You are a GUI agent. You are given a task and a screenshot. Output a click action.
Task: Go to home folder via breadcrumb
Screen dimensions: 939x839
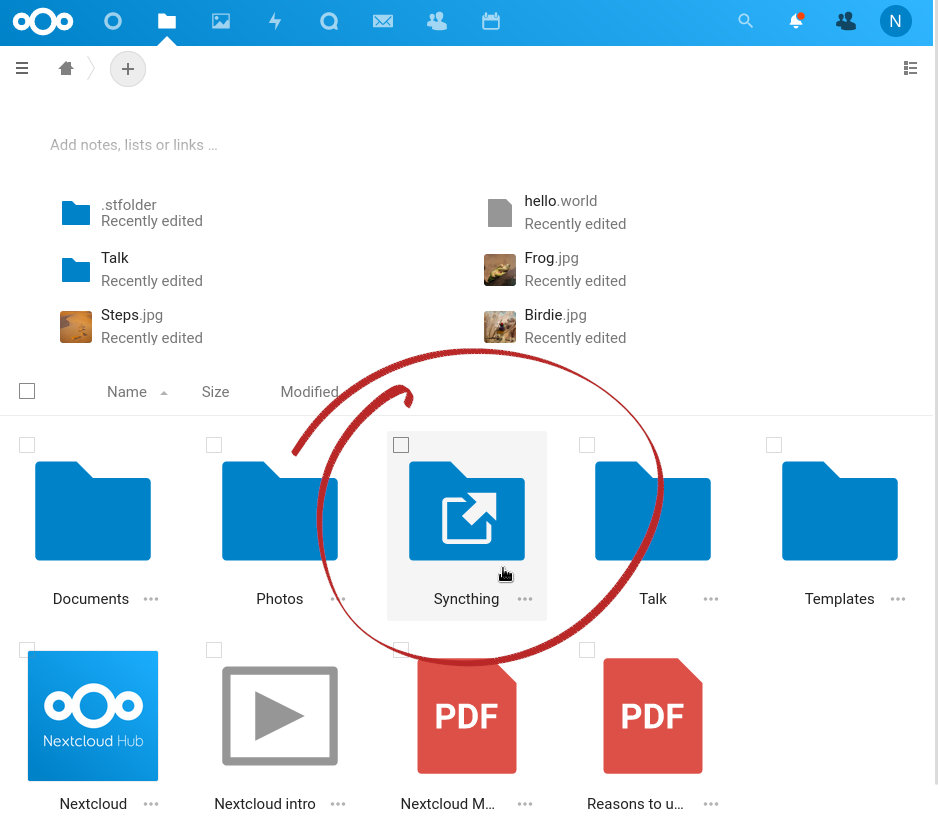[x=66, y=68]
